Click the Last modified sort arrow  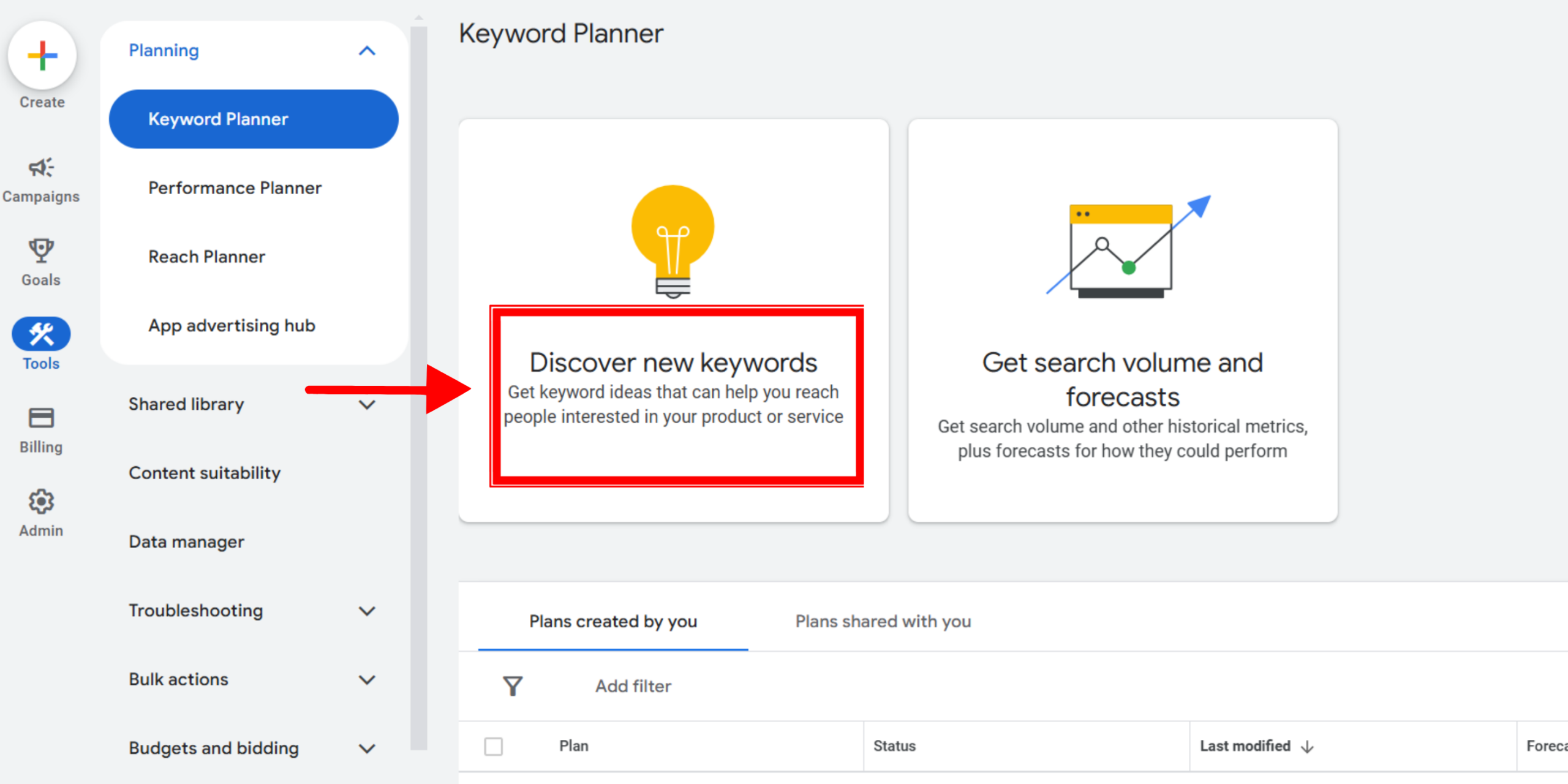click(1308, 747)
